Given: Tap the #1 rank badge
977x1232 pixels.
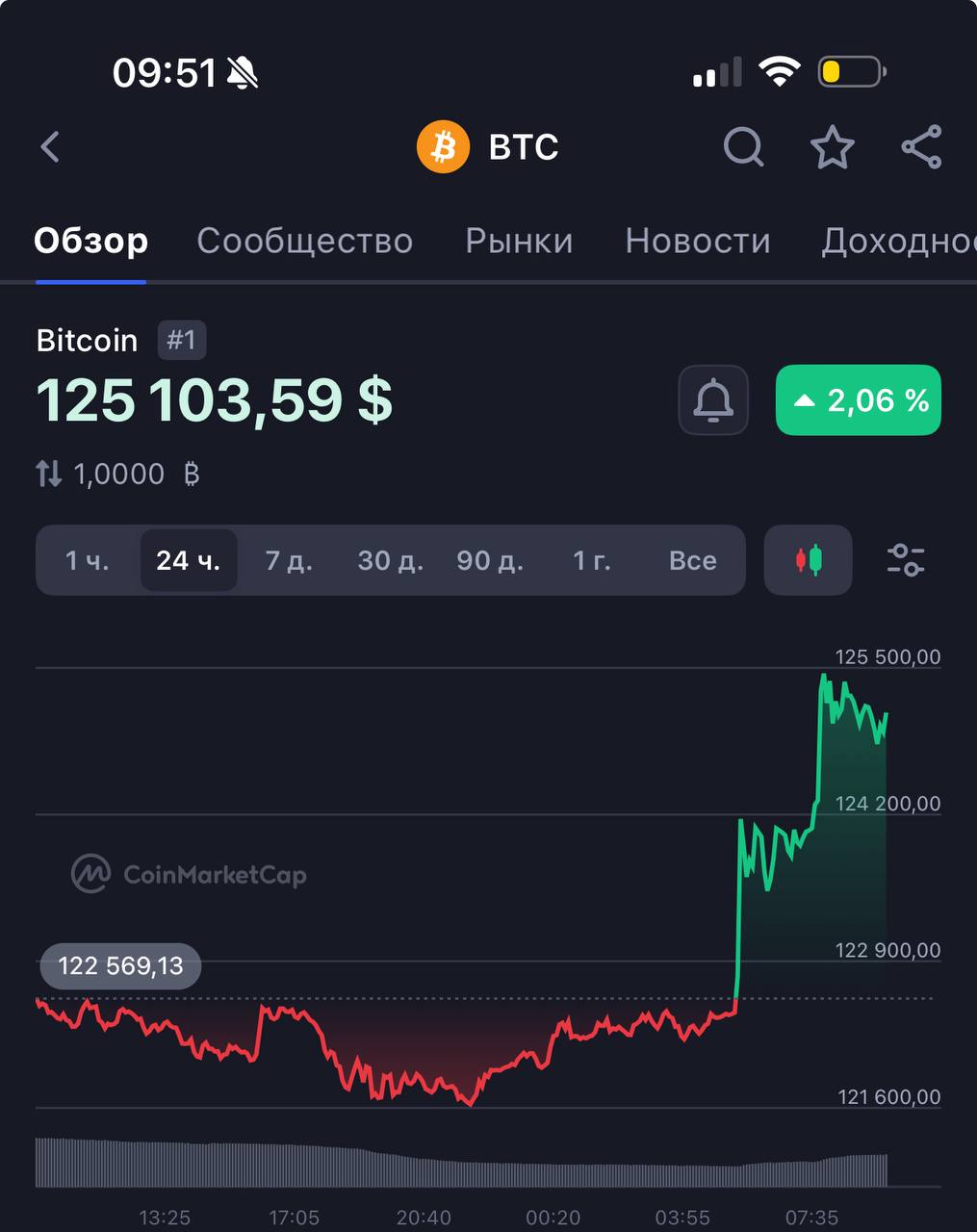Looking at the screenshot, I should tap(182, 341).
